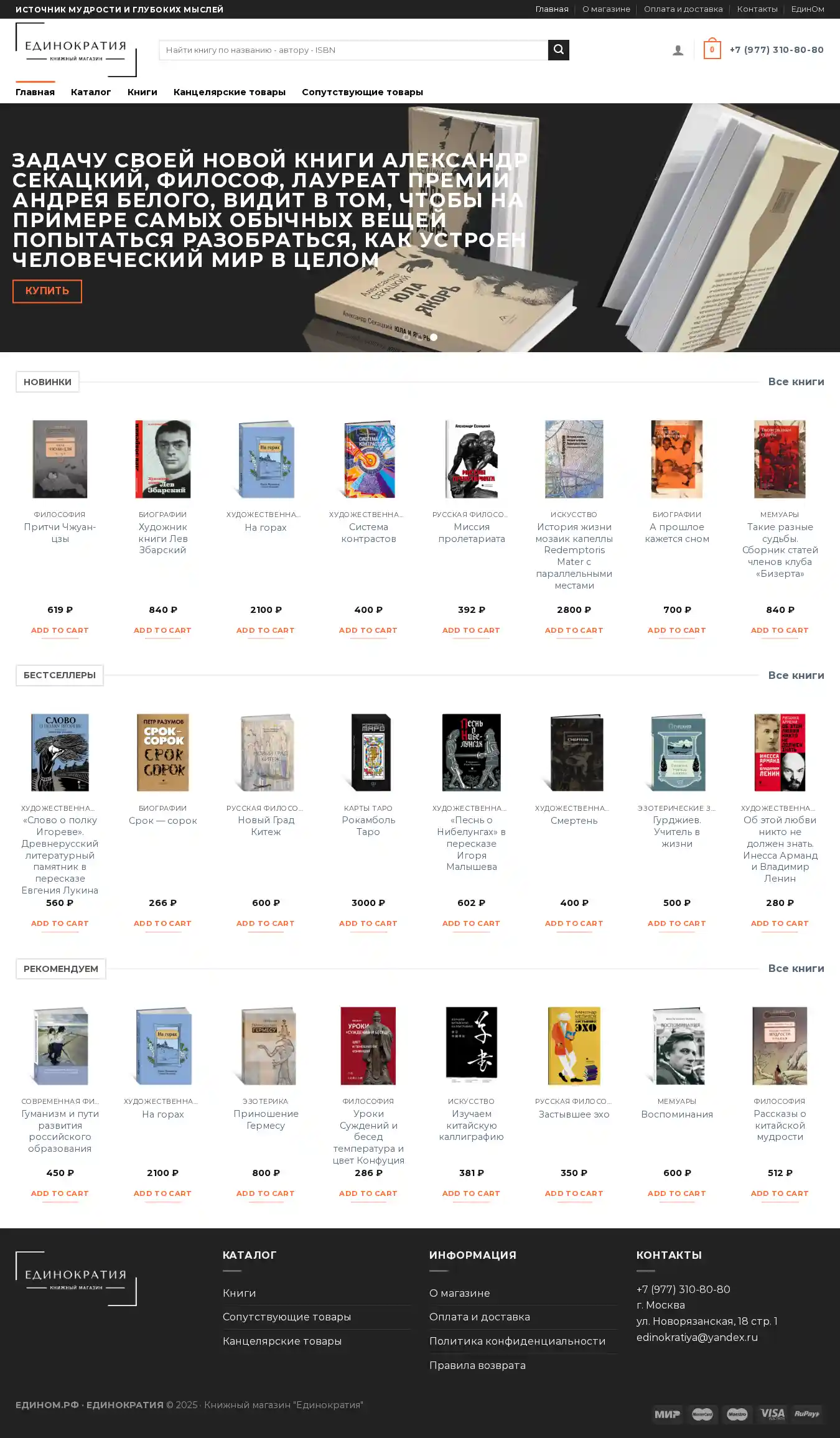The image size is (840, 1438).
Task: Click Политика конфиденциальности footer link
Action: click(x=517, y=1341)
